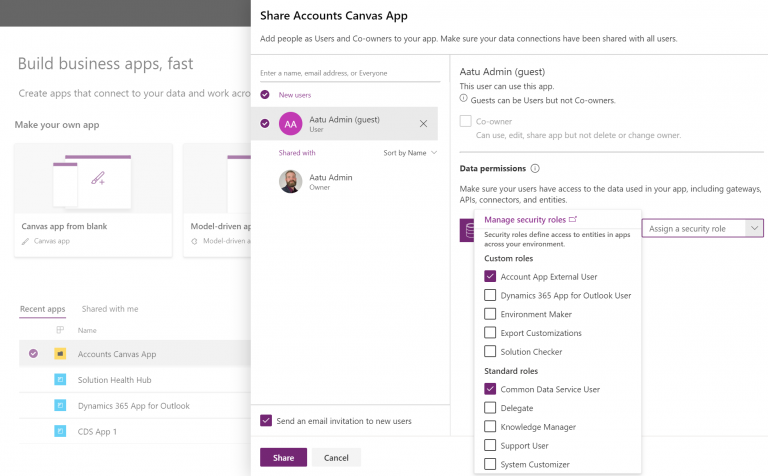The width and height of the screenshot is (768, 476).
Task: Click the Model-driven app gear icon
Action: 194,241
